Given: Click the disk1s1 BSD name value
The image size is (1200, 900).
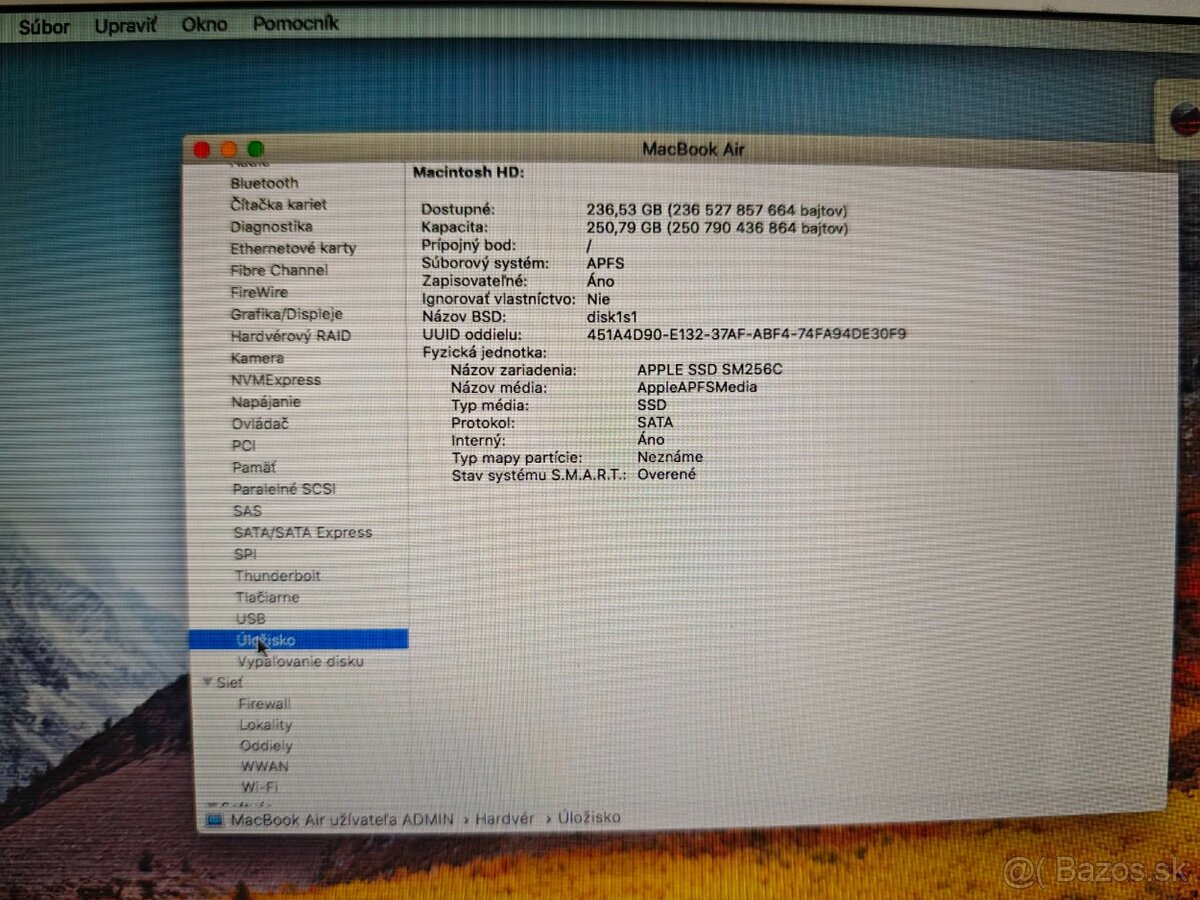Looking at the screenshot, I should [613, 316].
